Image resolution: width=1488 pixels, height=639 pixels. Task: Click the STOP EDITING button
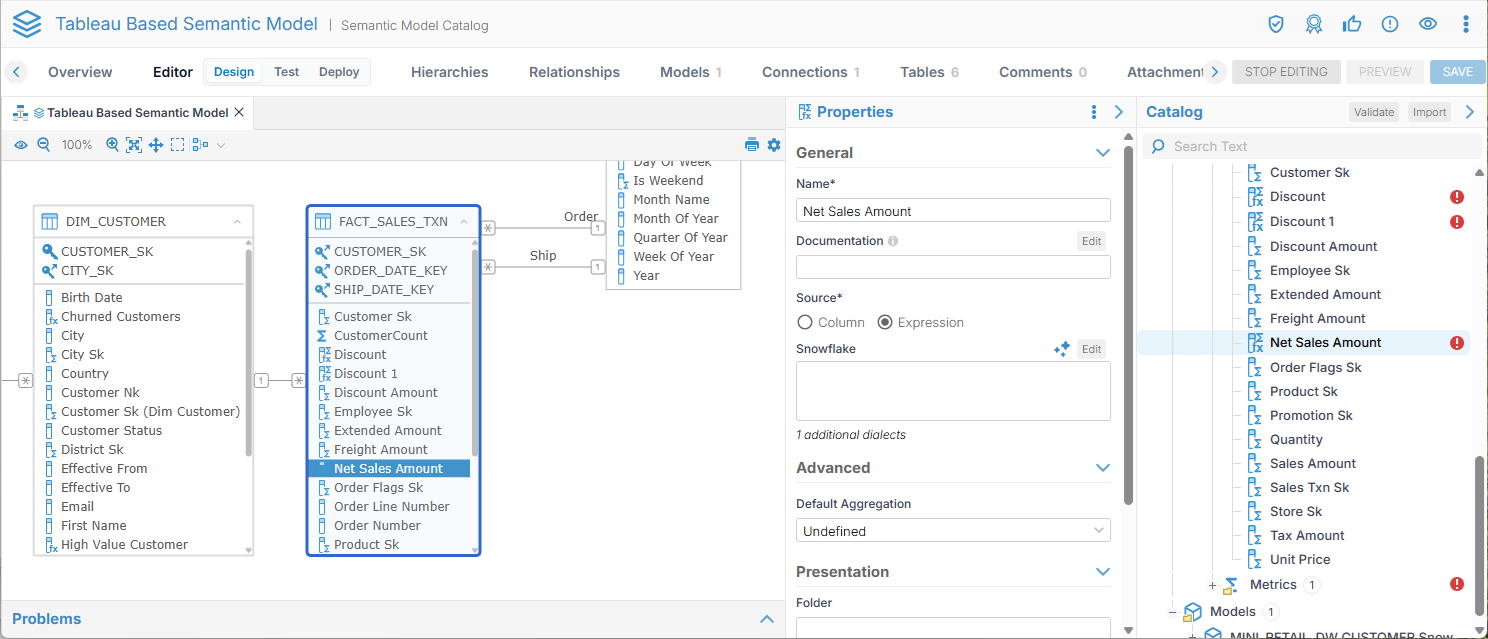point(1285,72)
